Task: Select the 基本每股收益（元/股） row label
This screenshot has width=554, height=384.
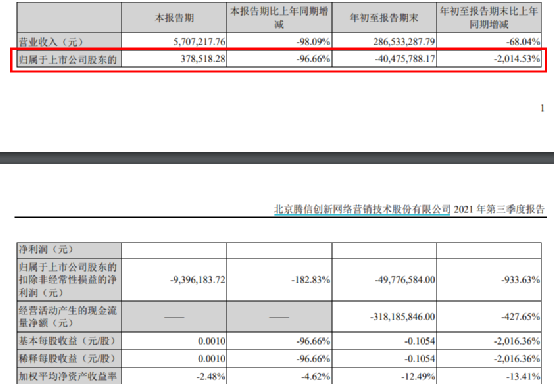Action: [67, 341]
